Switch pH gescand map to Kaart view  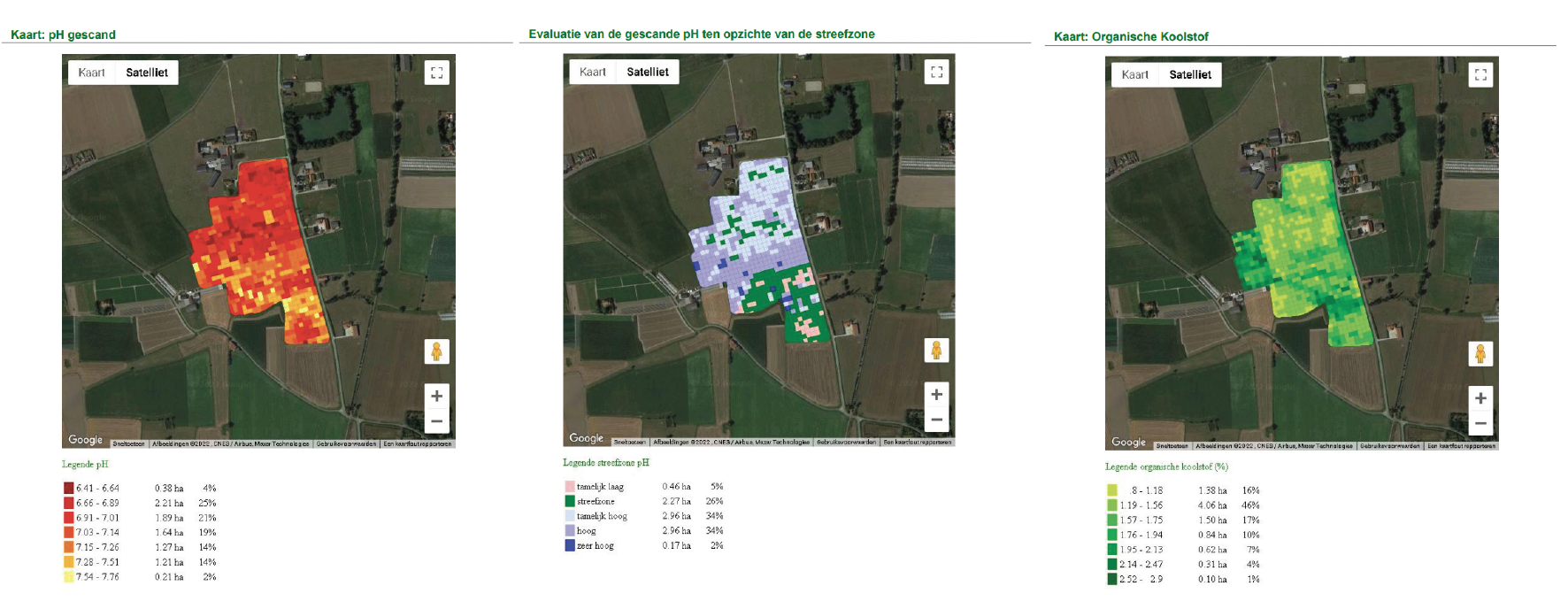point(91,73)
